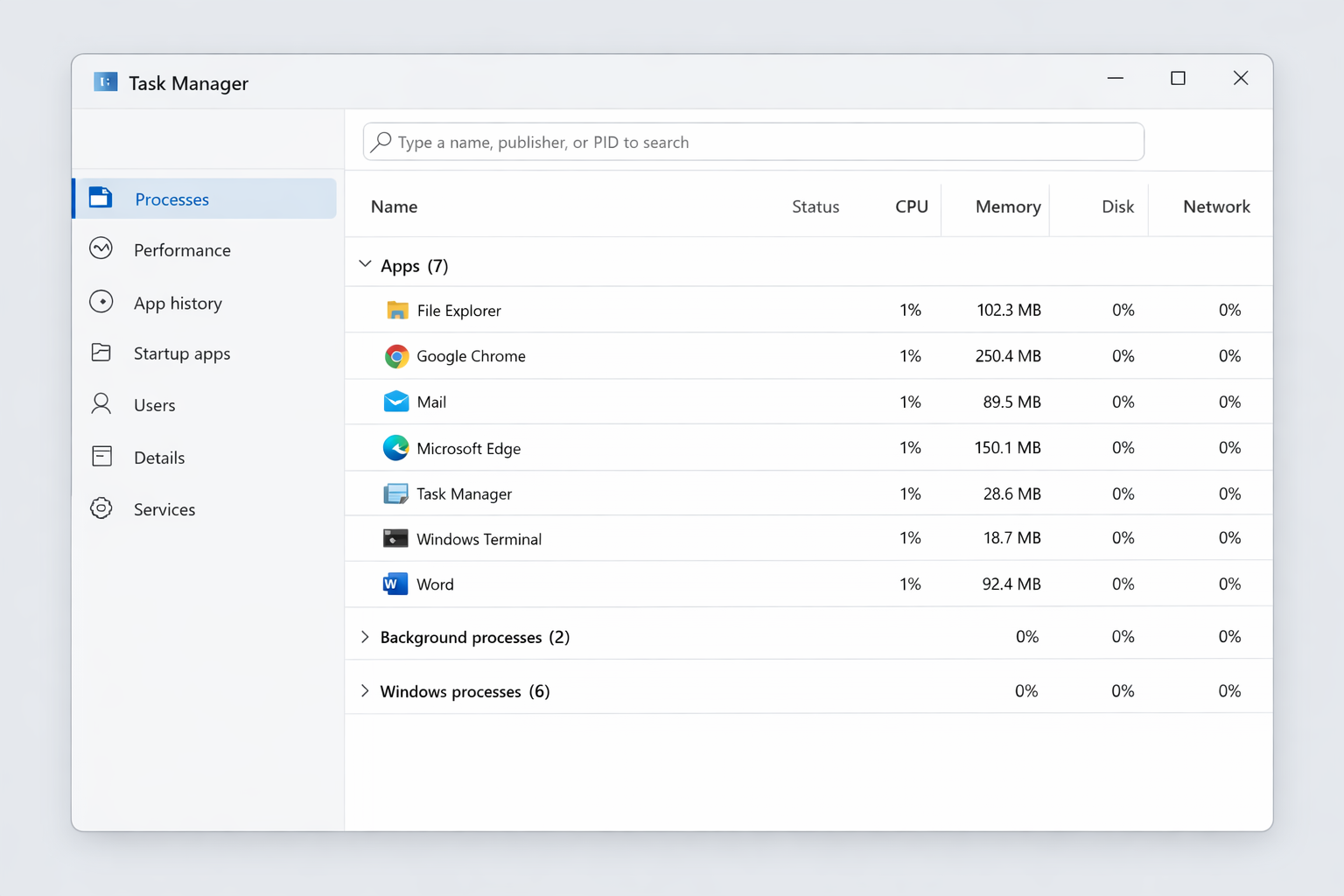The height and width of the screenshot is (896, 1344).
Task: Click the 102.3 MB memory value
Action: click(x=1009, y=310)
